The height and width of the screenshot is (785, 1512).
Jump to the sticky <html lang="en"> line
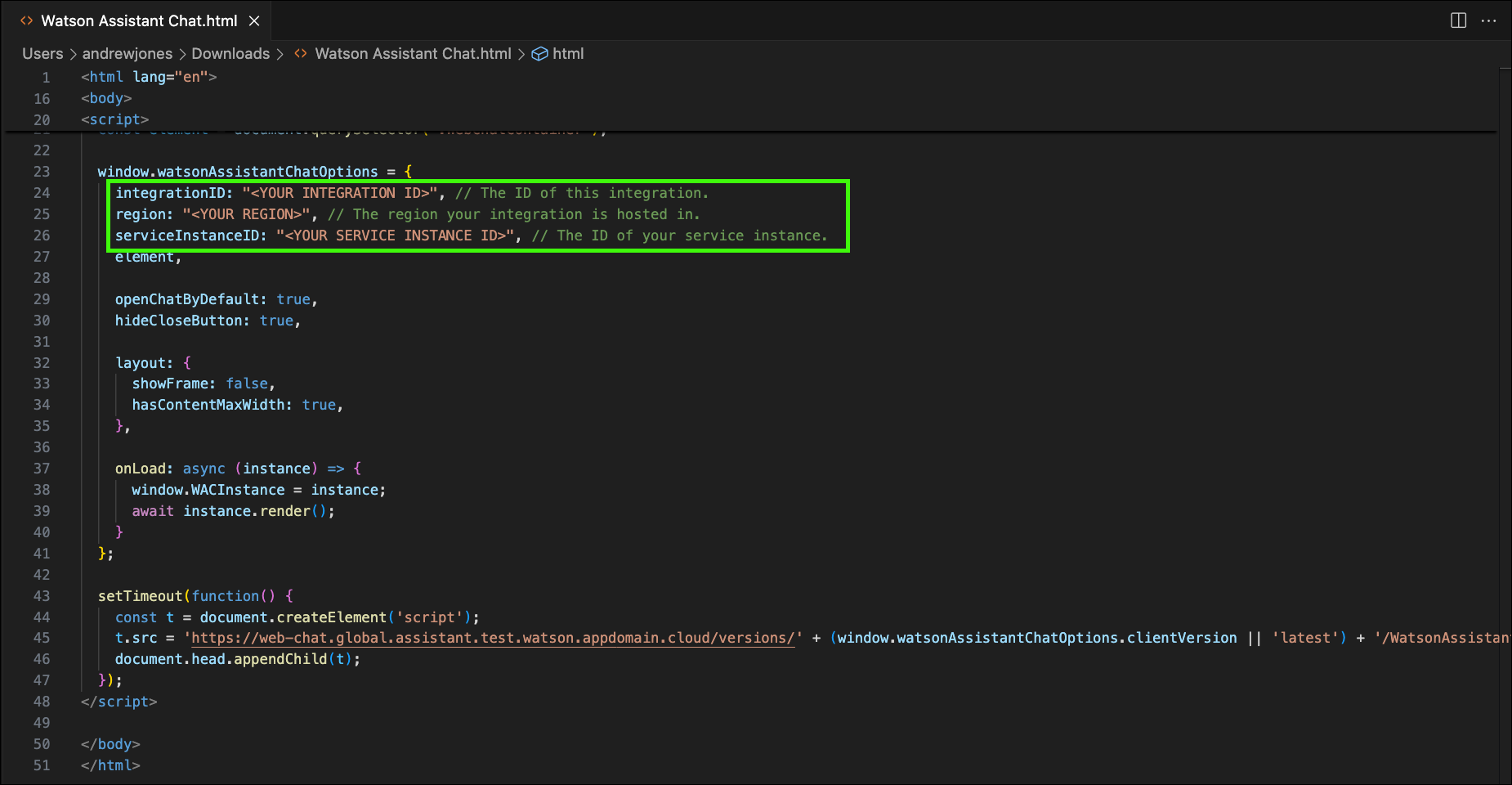149,77
